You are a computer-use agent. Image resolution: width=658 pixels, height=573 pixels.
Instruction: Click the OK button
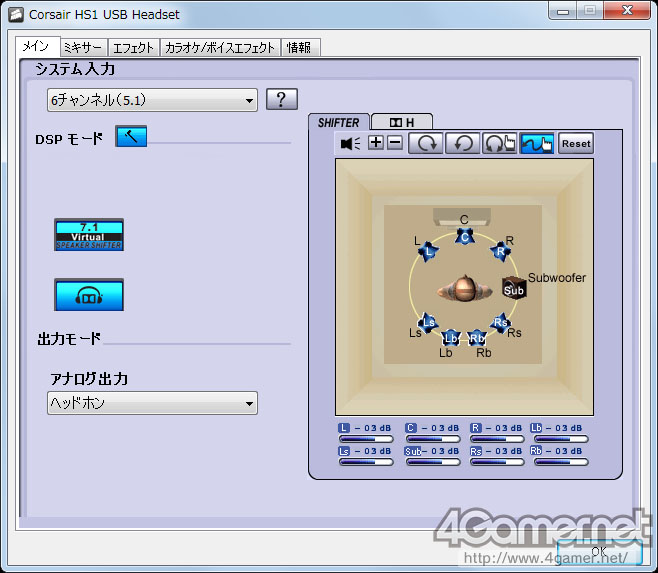click(x=599, y=552)
